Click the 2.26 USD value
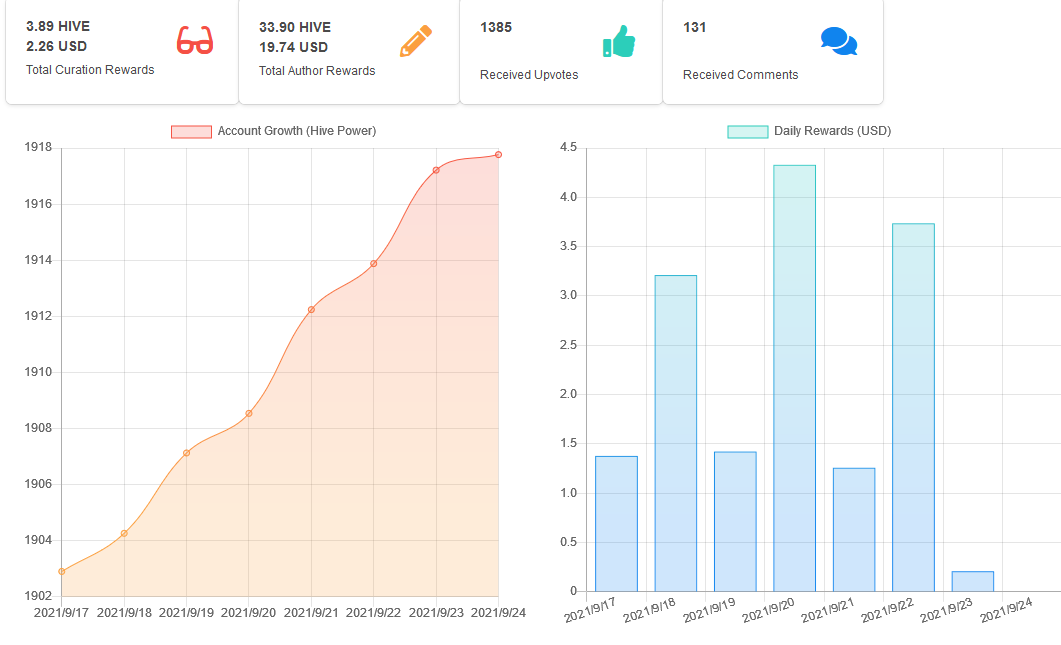 coord(56,46)
